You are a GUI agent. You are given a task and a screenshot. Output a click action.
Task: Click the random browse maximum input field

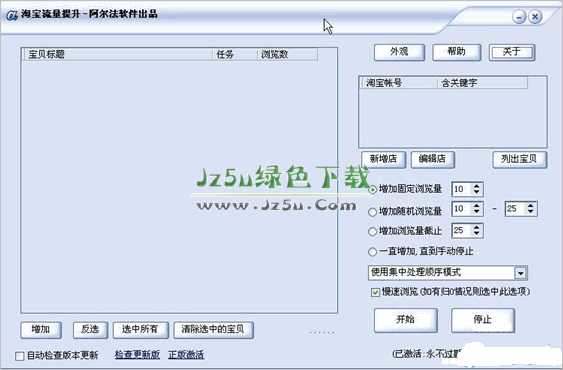click(x=516, y=209)
